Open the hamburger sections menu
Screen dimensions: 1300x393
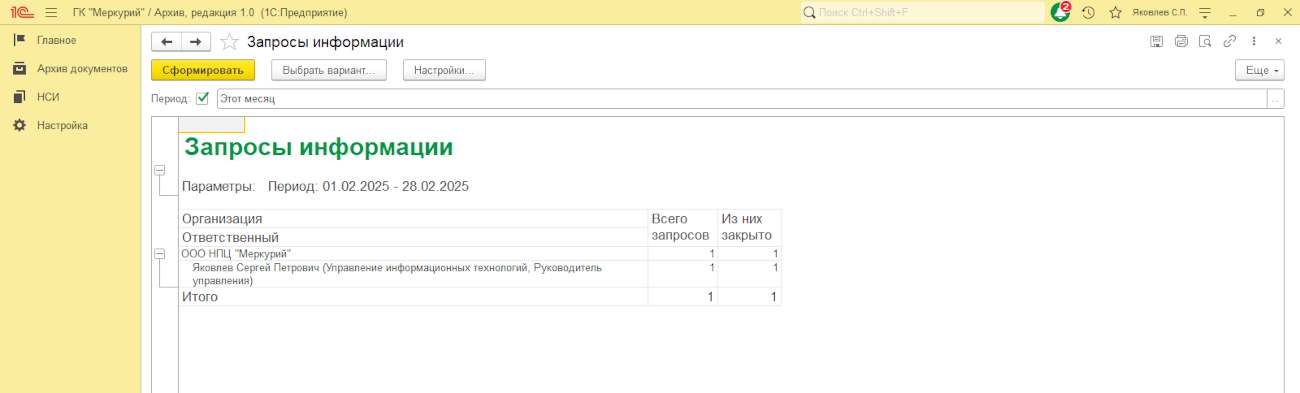(x=51, y=12)
